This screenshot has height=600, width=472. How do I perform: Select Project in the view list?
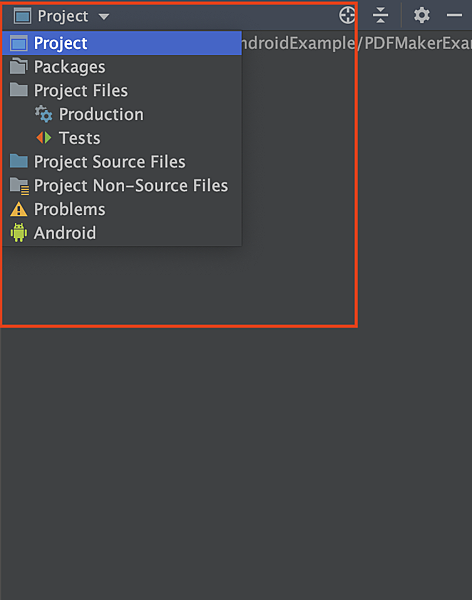tap(122, 43)
